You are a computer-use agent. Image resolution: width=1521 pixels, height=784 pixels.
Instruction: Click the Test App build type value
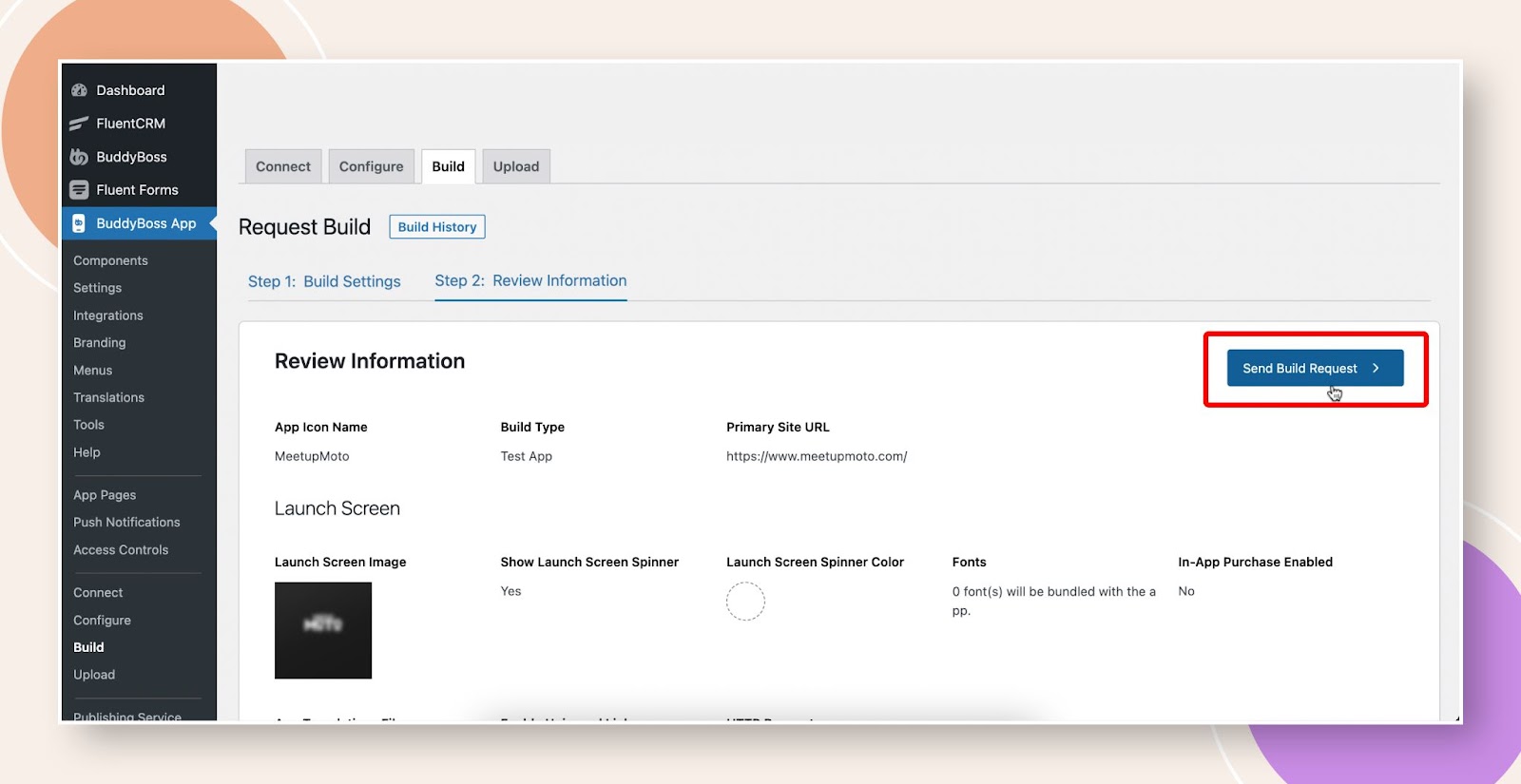[x=527, y=456]
